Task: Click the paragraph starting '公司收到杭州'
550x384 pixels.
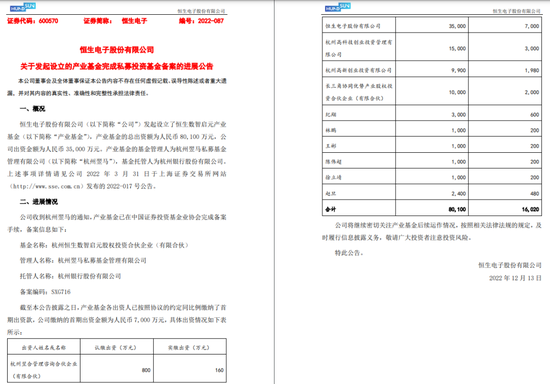Action: point(117,223)
